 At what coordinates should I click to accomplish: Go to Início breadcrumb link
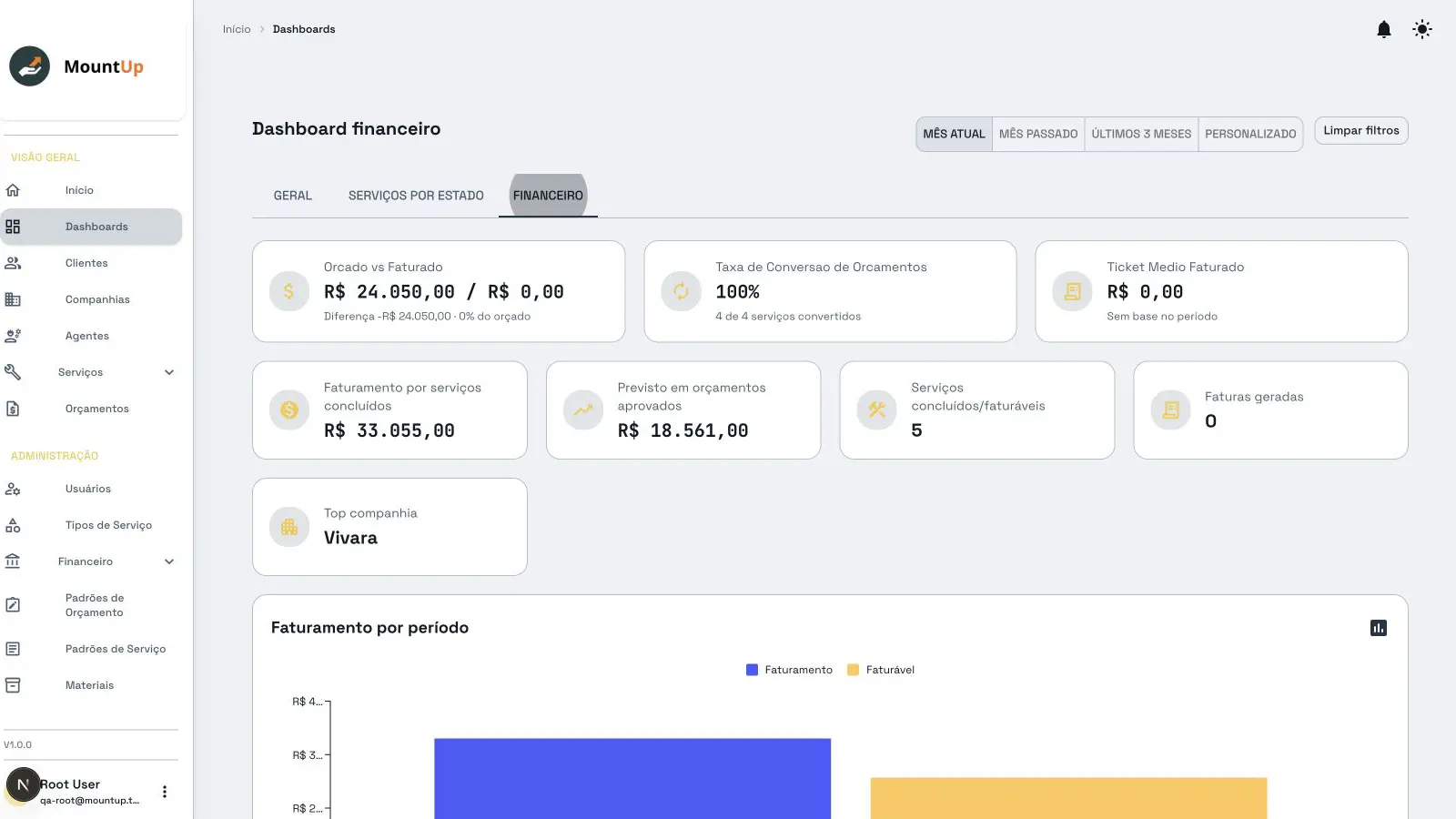click(x=237, y=29)
